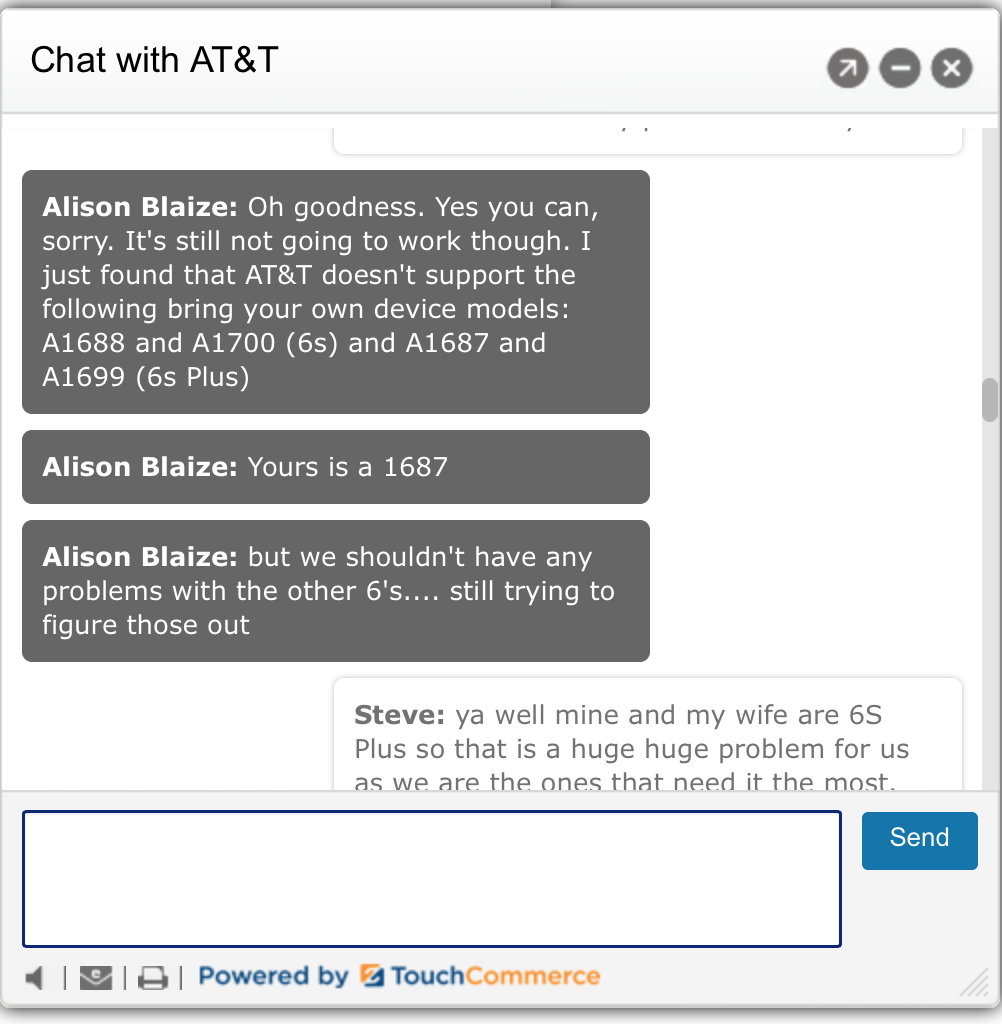The width and height of the screenshot is (1002, 1024).
Task: Click the "other 6's" message from Alison
Action: pos(335,590)
